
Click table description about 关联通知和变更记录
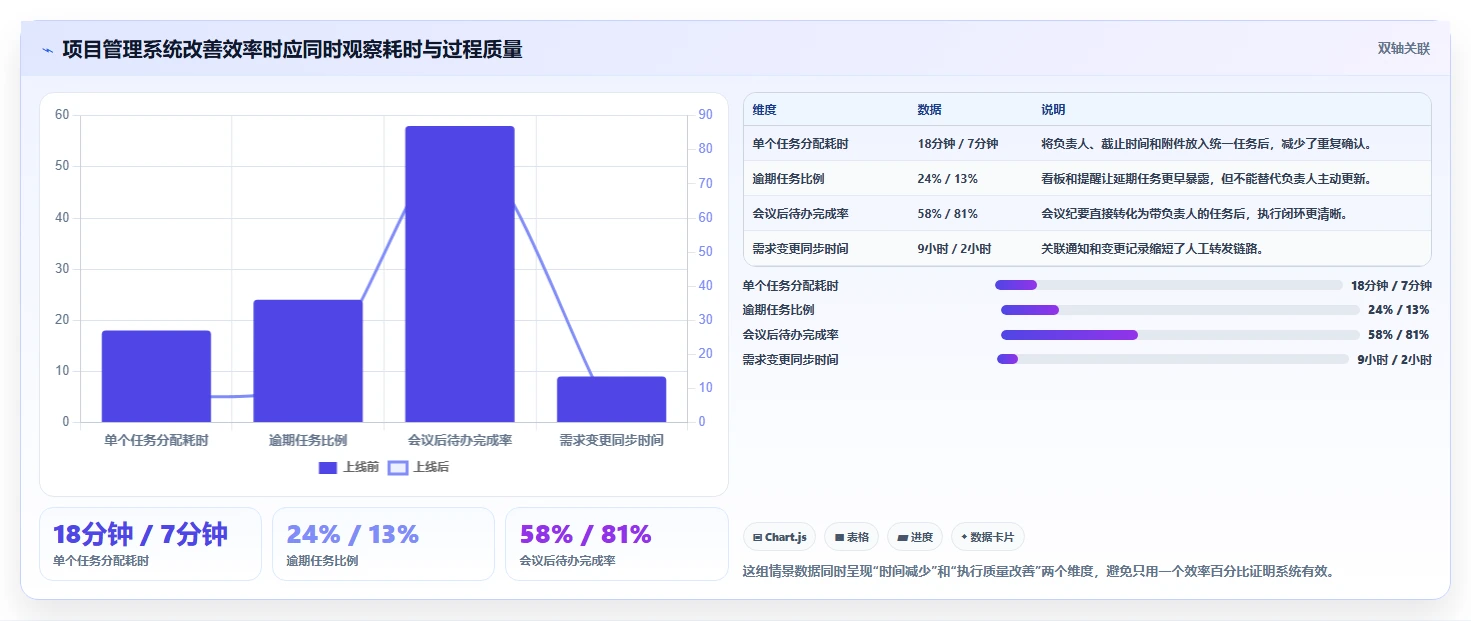(x=1152, y=249)
